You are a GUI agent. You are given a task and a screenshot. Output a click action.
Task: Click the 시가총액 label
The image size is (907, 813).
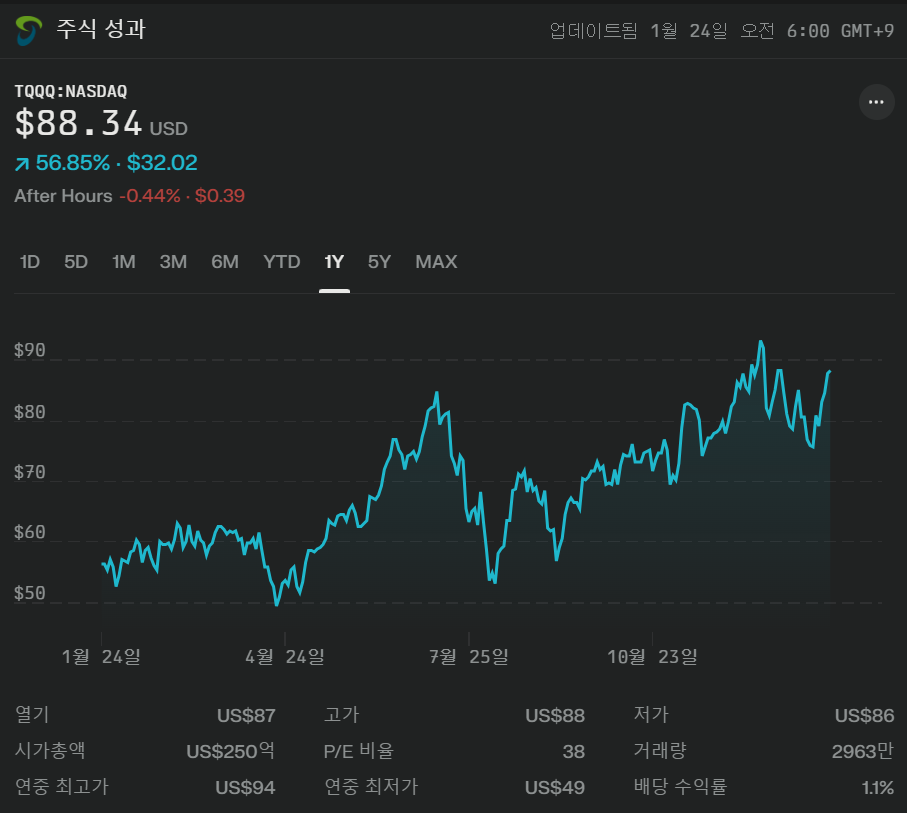pos(50,751)
